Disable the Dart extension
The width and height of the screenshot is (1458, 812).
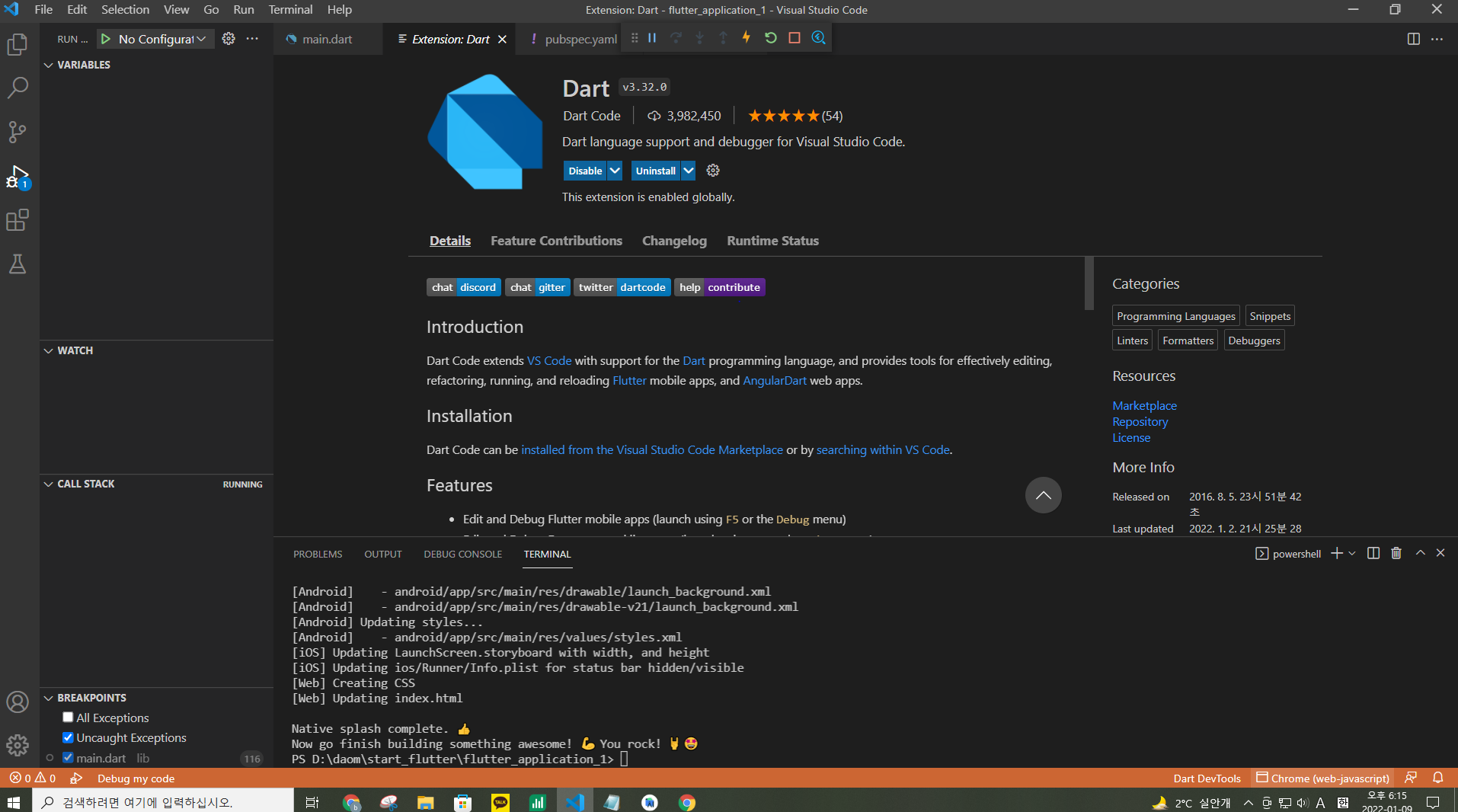pos(585,171)
